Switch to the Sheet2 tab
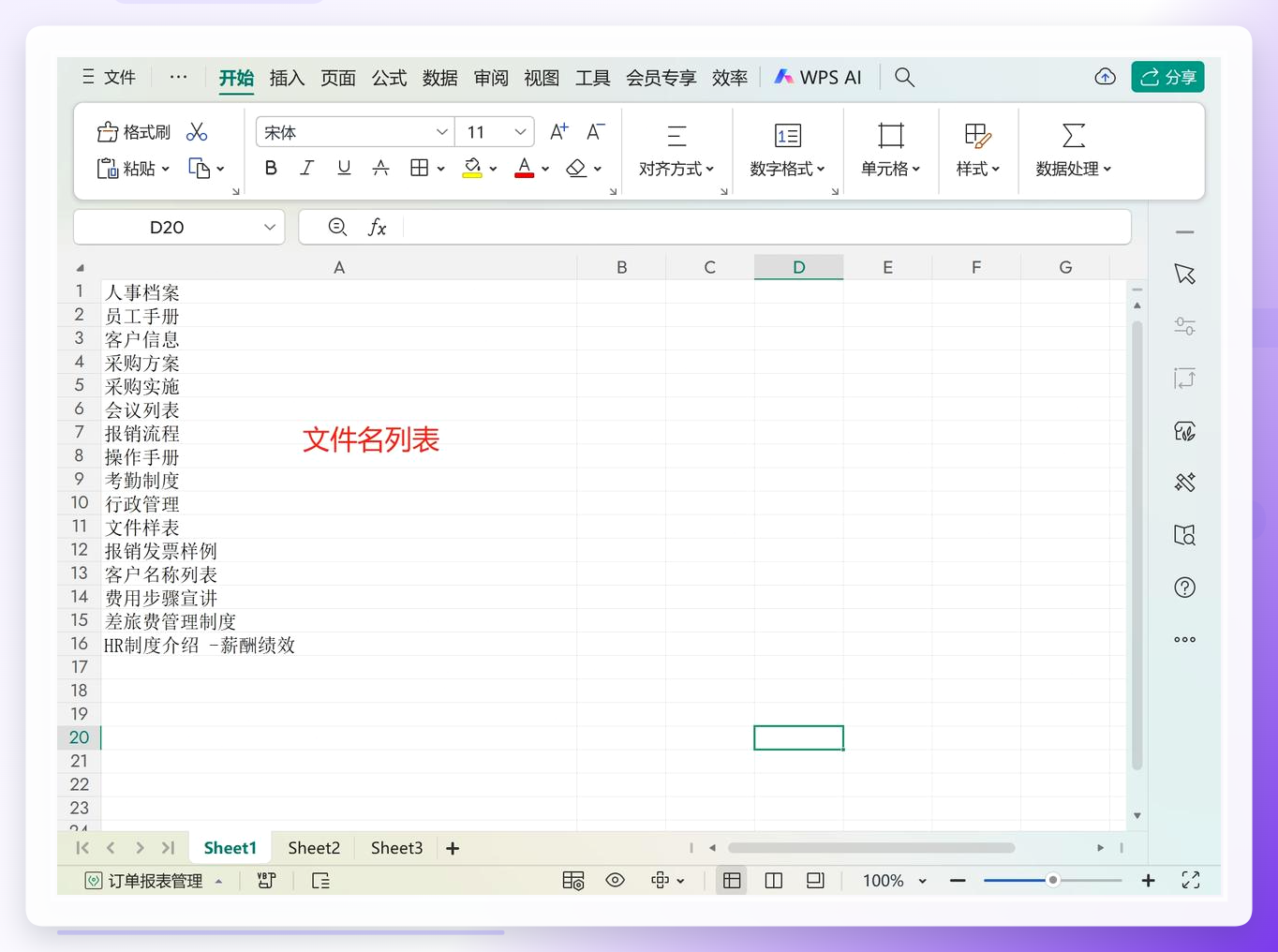This screenshot has width=1278, height=952. (314, 848)
